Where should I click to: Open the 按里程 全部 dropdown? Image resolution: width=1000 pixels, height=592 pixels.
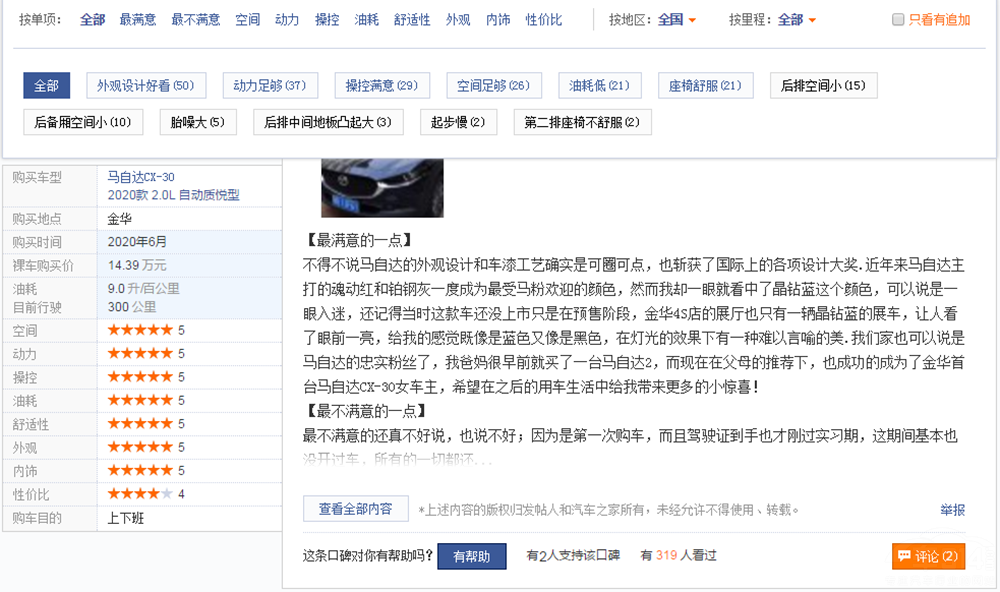pyautogui.click(x=797, y=20)
